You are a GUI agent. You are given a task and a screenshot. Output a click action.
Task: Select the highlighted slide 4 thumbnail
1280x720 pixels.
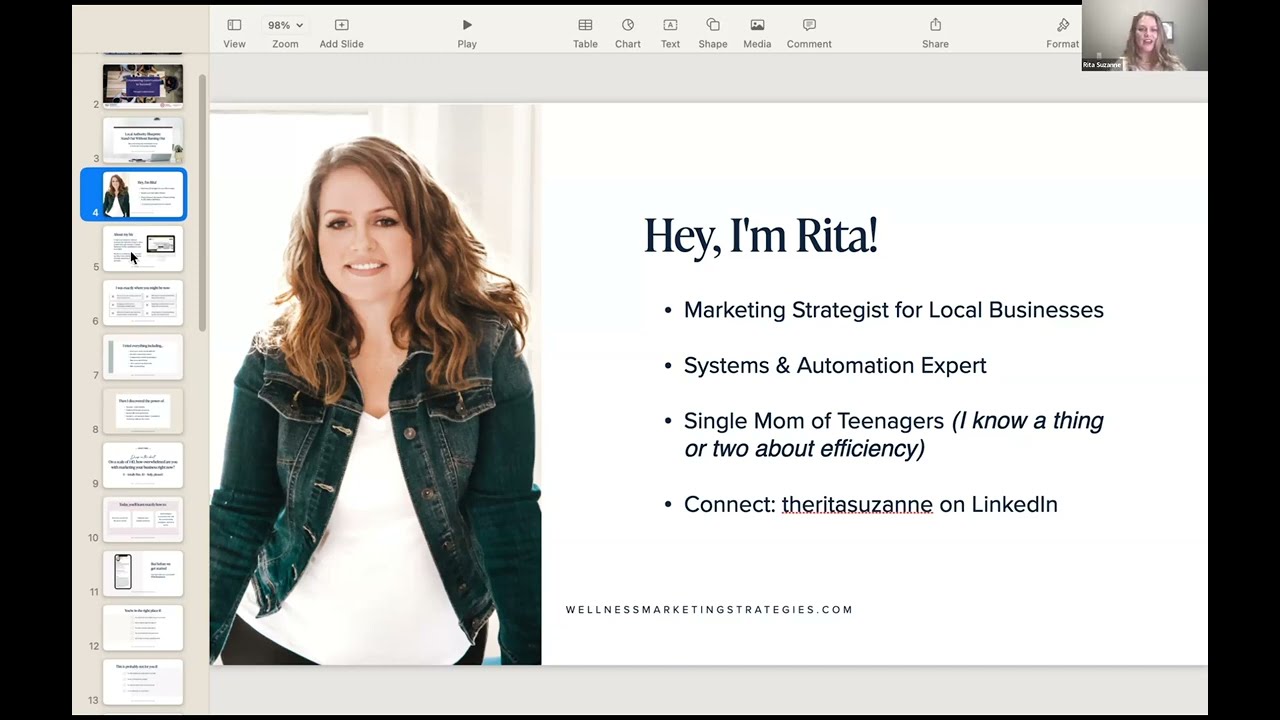point(143,194)
